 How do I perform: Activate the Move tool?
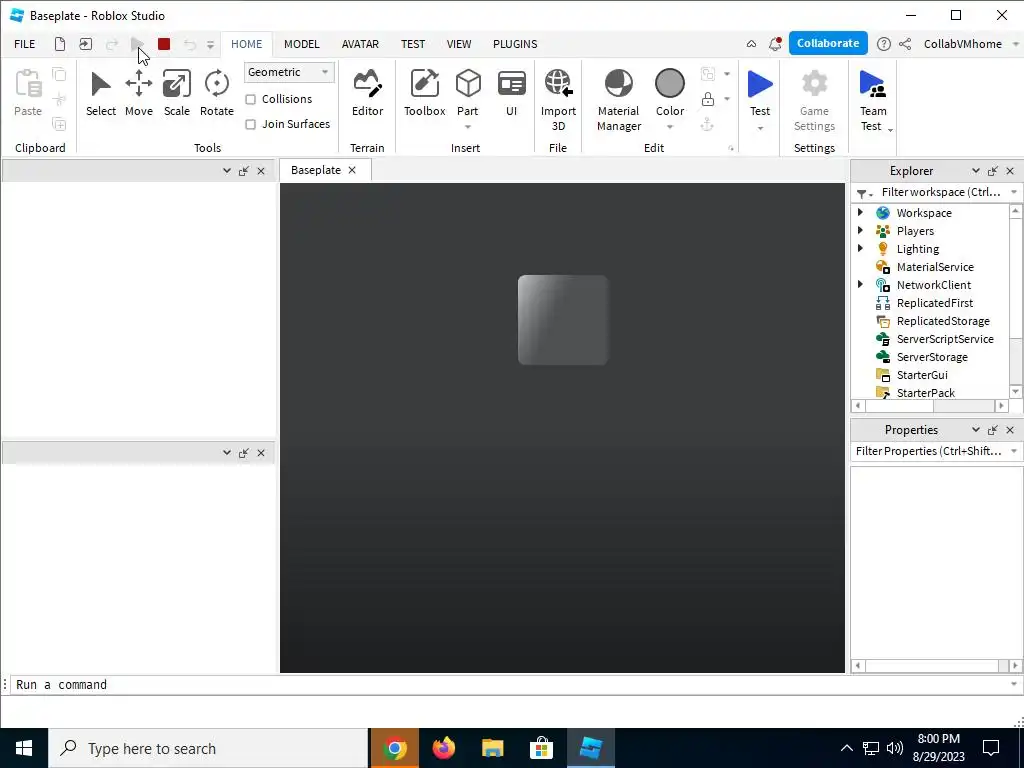[x=138, y=93]
